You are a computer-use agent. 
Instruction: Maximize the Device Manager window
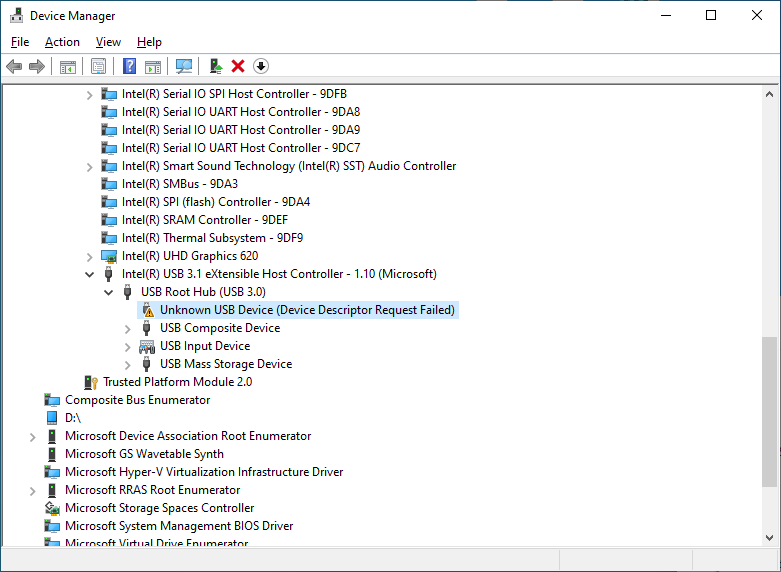(x=711, y=15)
